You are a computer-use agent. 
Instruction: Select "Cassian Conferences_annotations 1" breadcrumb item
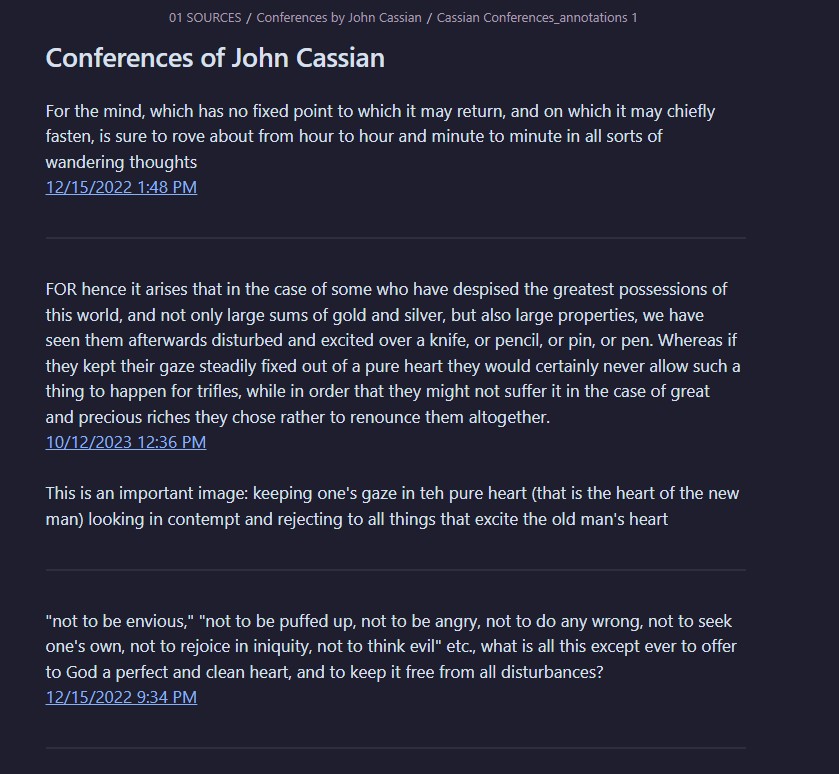(537, 18)
